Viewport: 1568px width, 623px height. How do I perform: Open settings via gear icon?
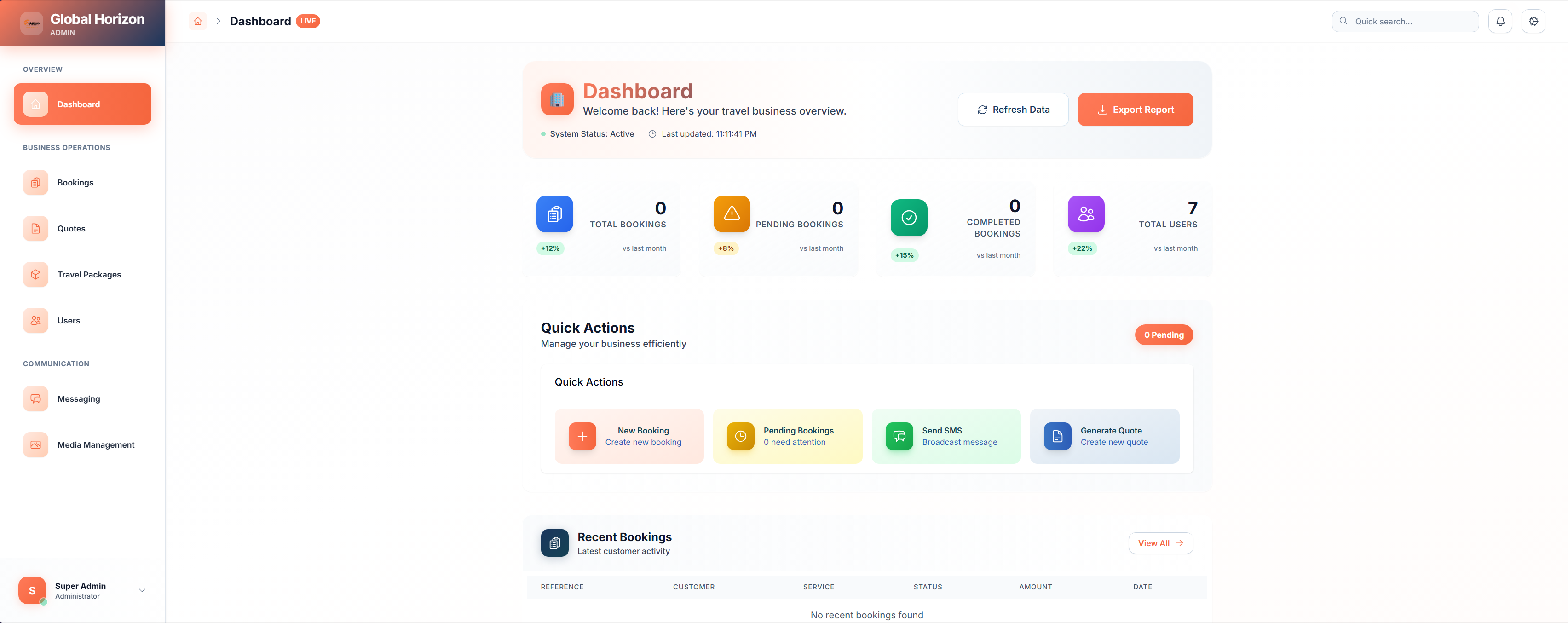pos(1533,21)
